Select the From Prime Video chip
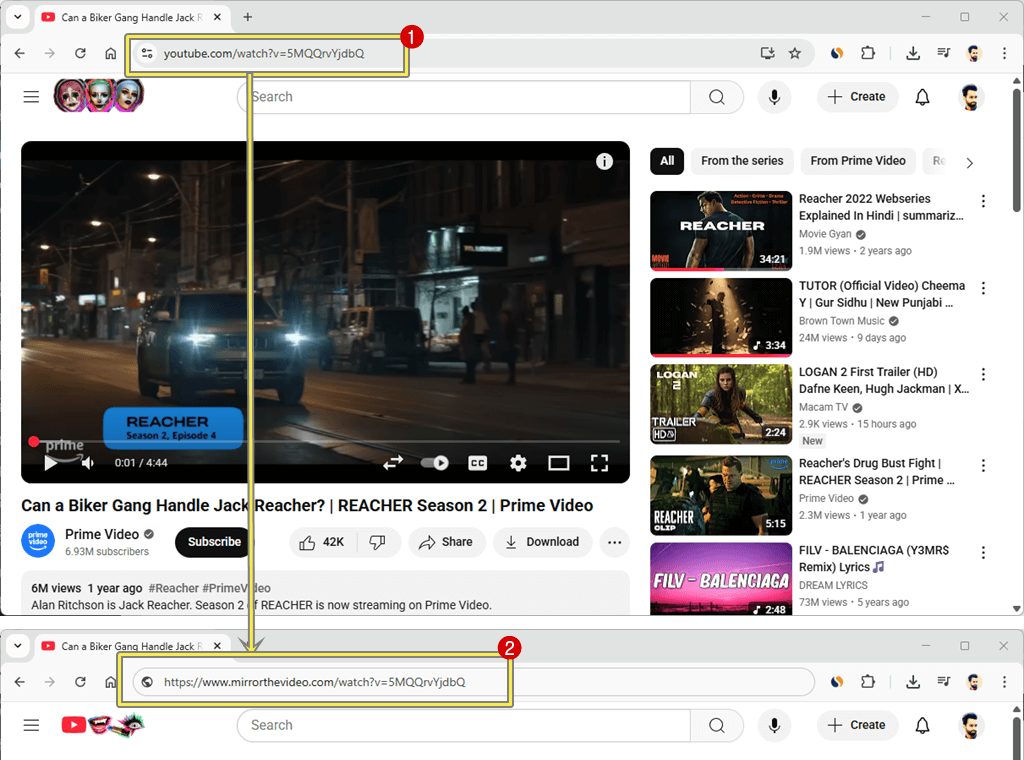This screenshot has width=1024, height=760. coord(857,161)
